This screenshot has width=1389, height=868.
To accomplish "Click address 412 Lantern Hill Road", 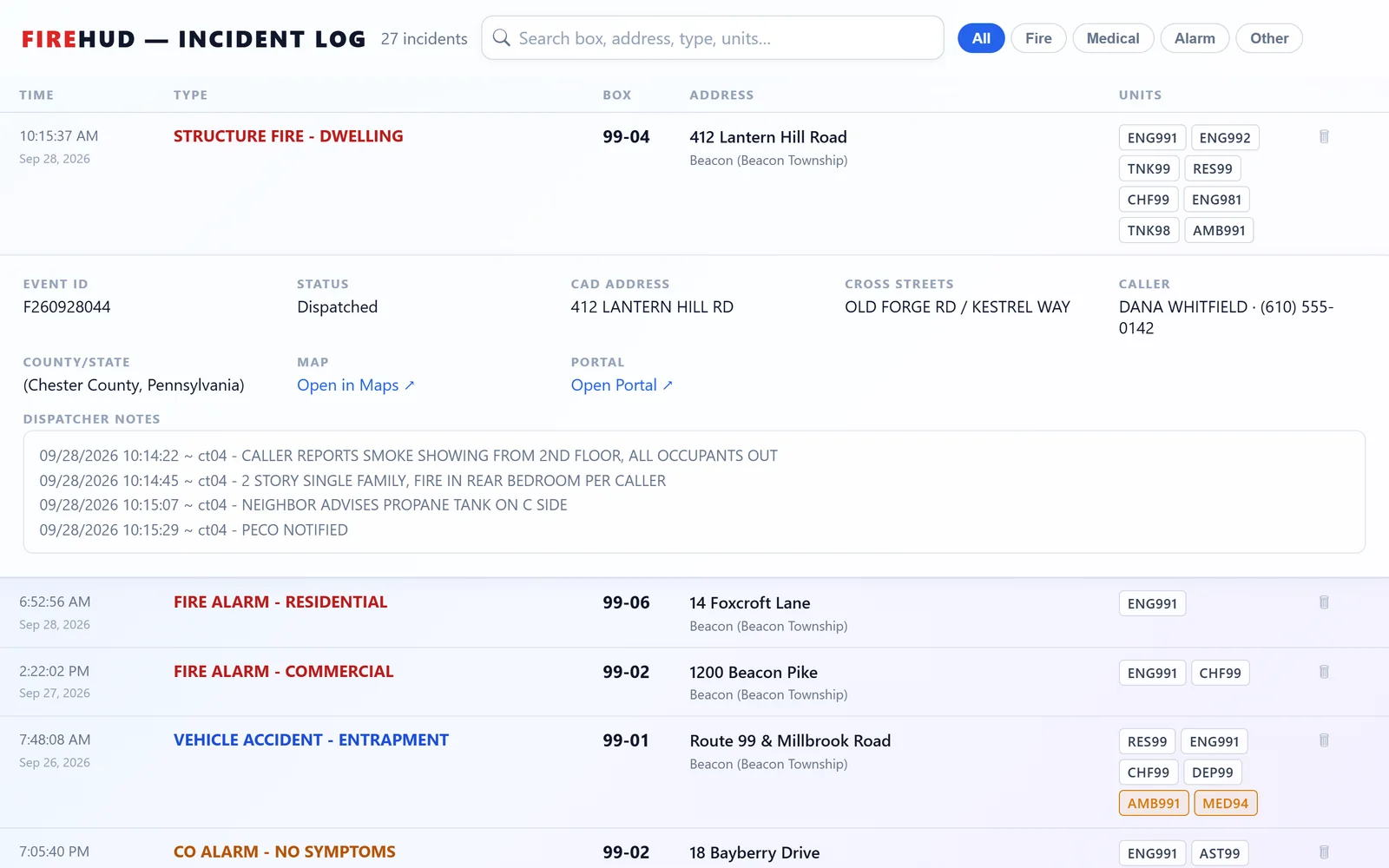I will tap(768, 137).
